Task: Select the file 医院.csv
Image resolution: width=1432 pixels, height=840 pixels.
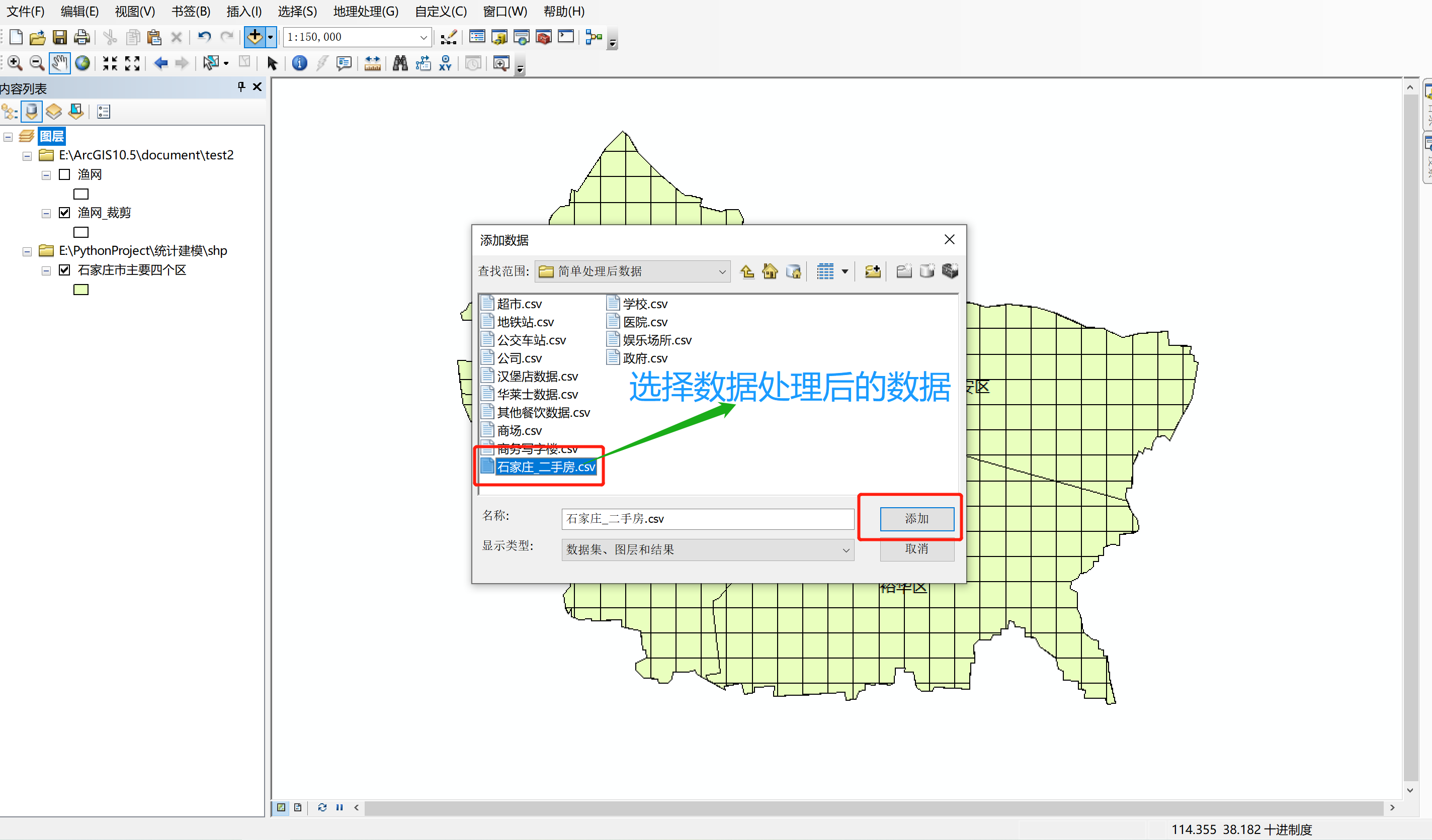Action: point(638,322)
